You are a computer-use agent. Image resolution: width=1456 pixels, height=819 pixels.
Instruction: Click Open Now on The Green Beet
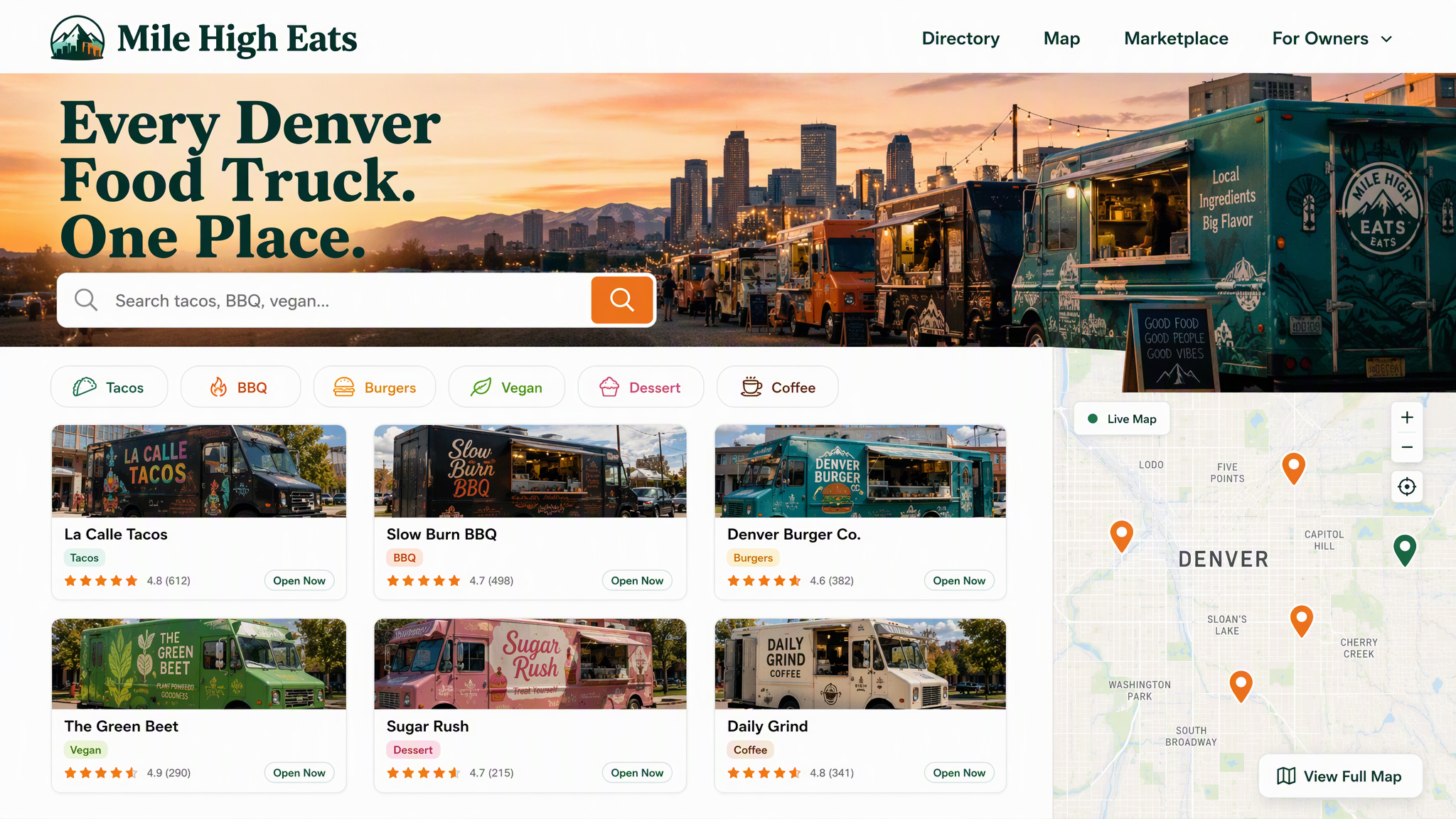tap(299, 772)
